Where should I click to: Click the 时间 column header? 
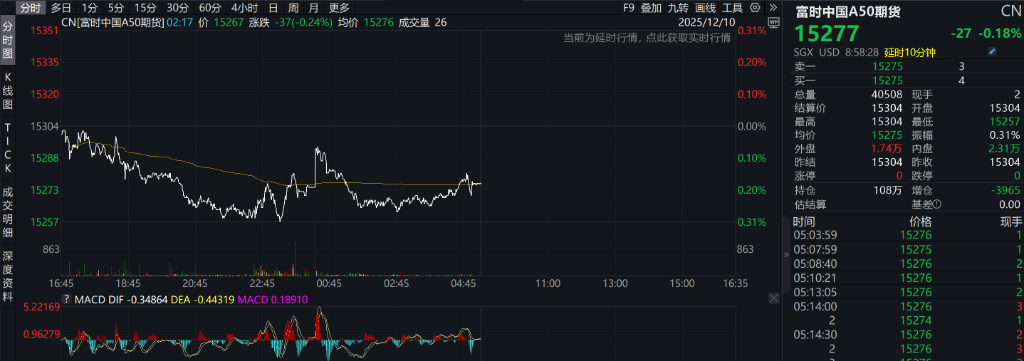click(x=804, y=221)
